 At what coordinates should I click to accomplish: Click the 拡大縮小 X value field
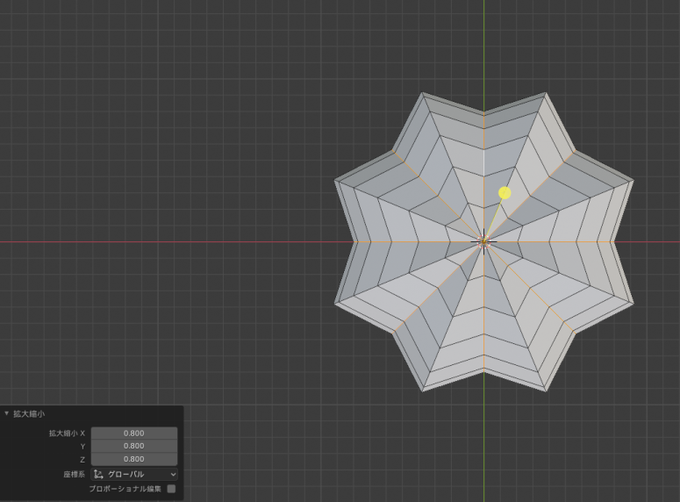[134, 433]
